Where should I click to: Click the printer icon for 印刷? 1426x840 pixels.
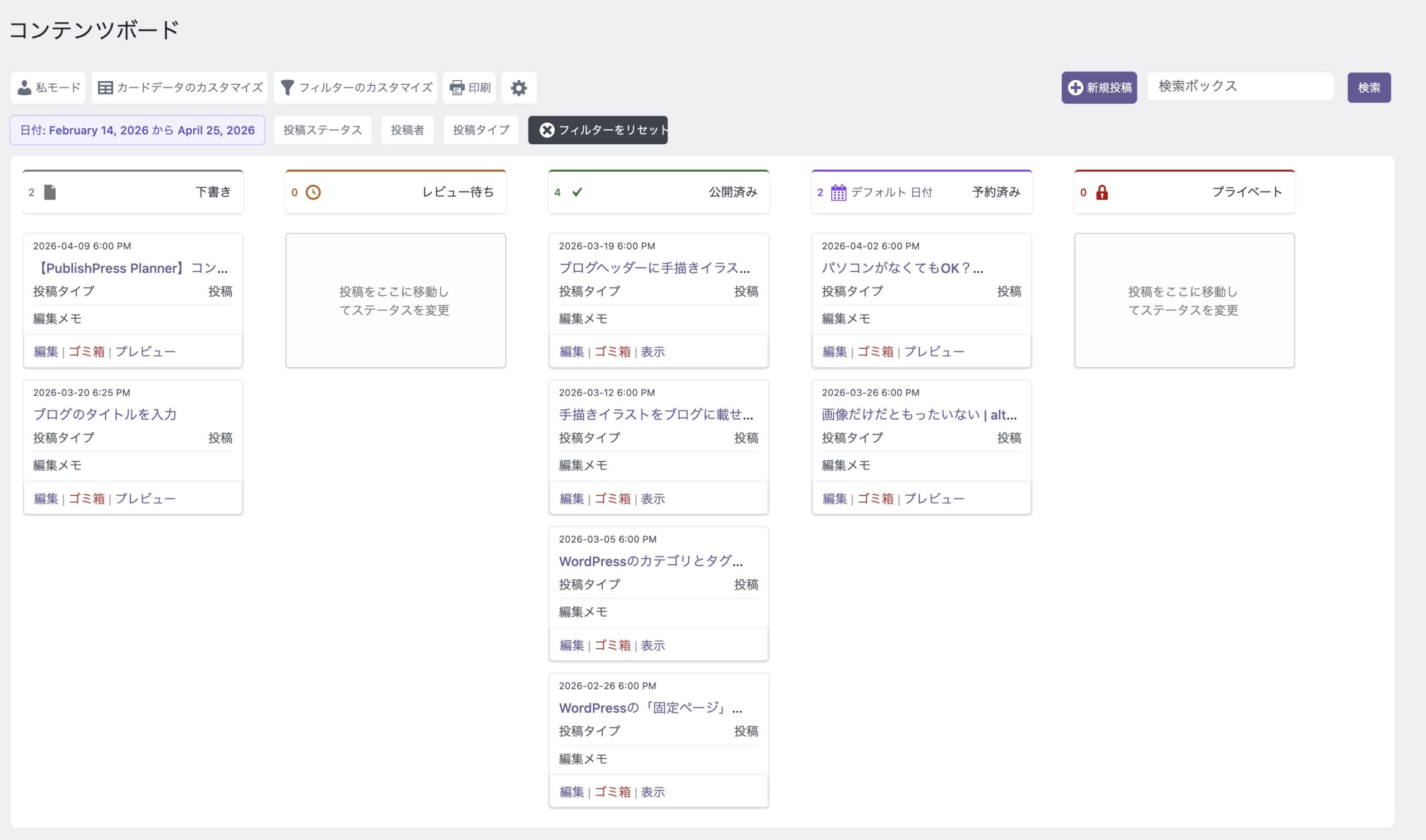457,88
